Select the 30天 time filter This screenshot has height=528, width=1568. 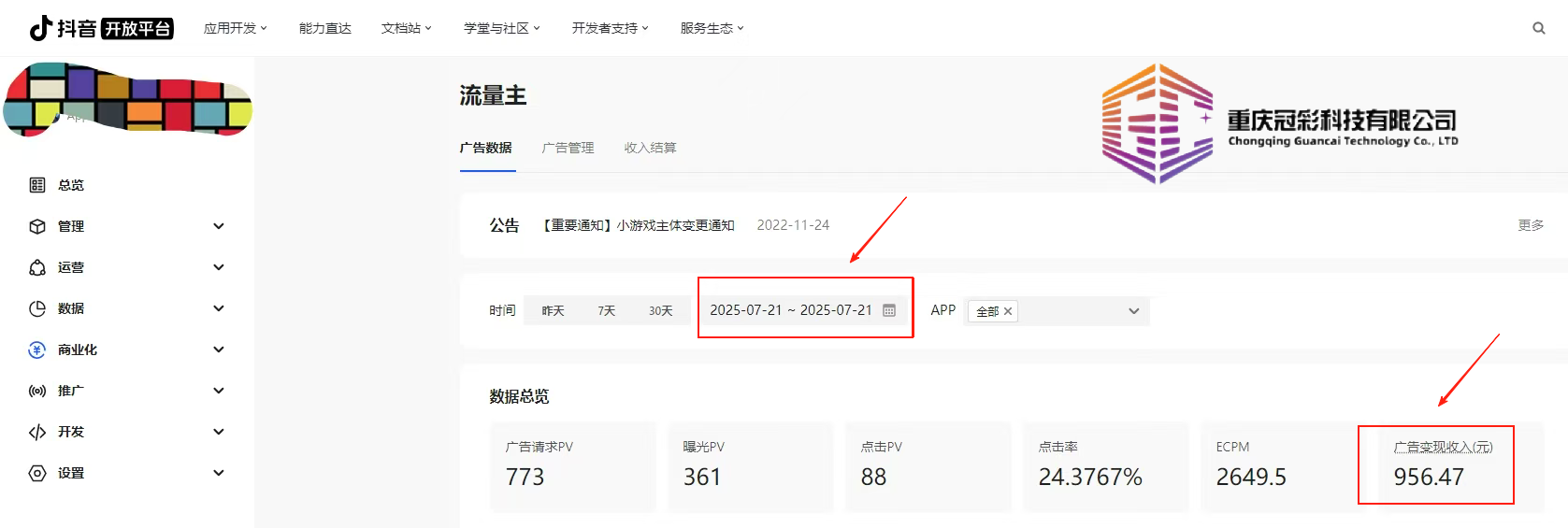[x=661, y=310]
